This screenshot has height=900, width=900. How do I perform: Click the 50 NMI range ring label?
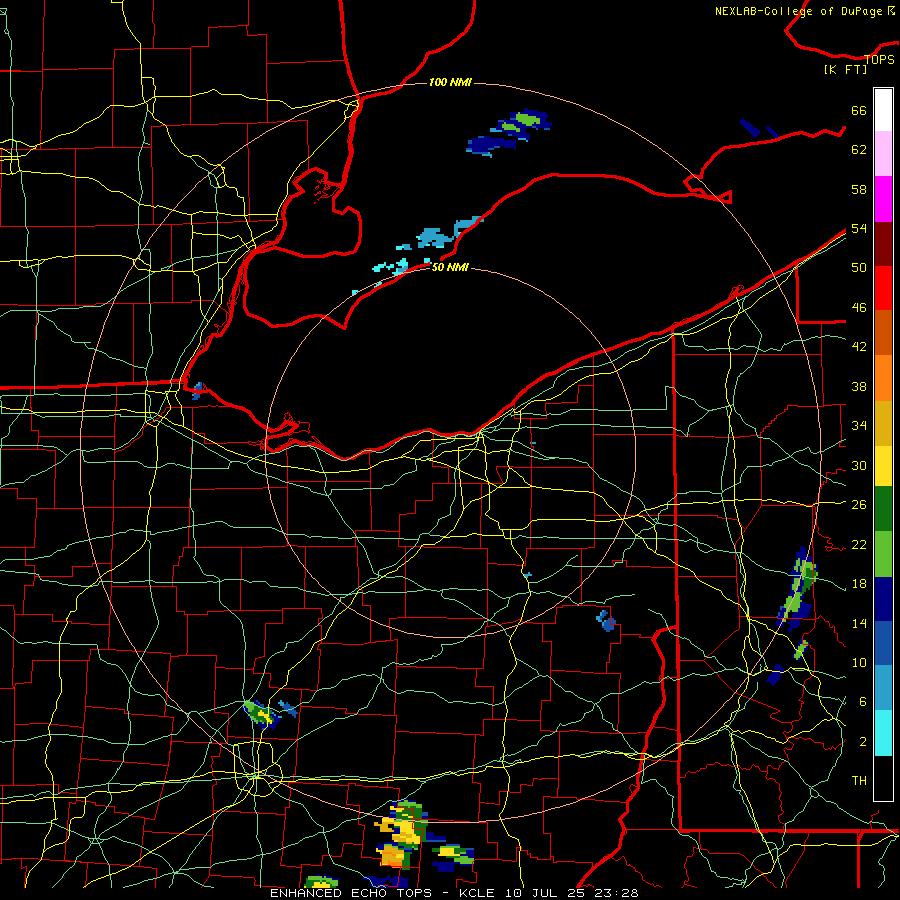[x=450, y=267]
